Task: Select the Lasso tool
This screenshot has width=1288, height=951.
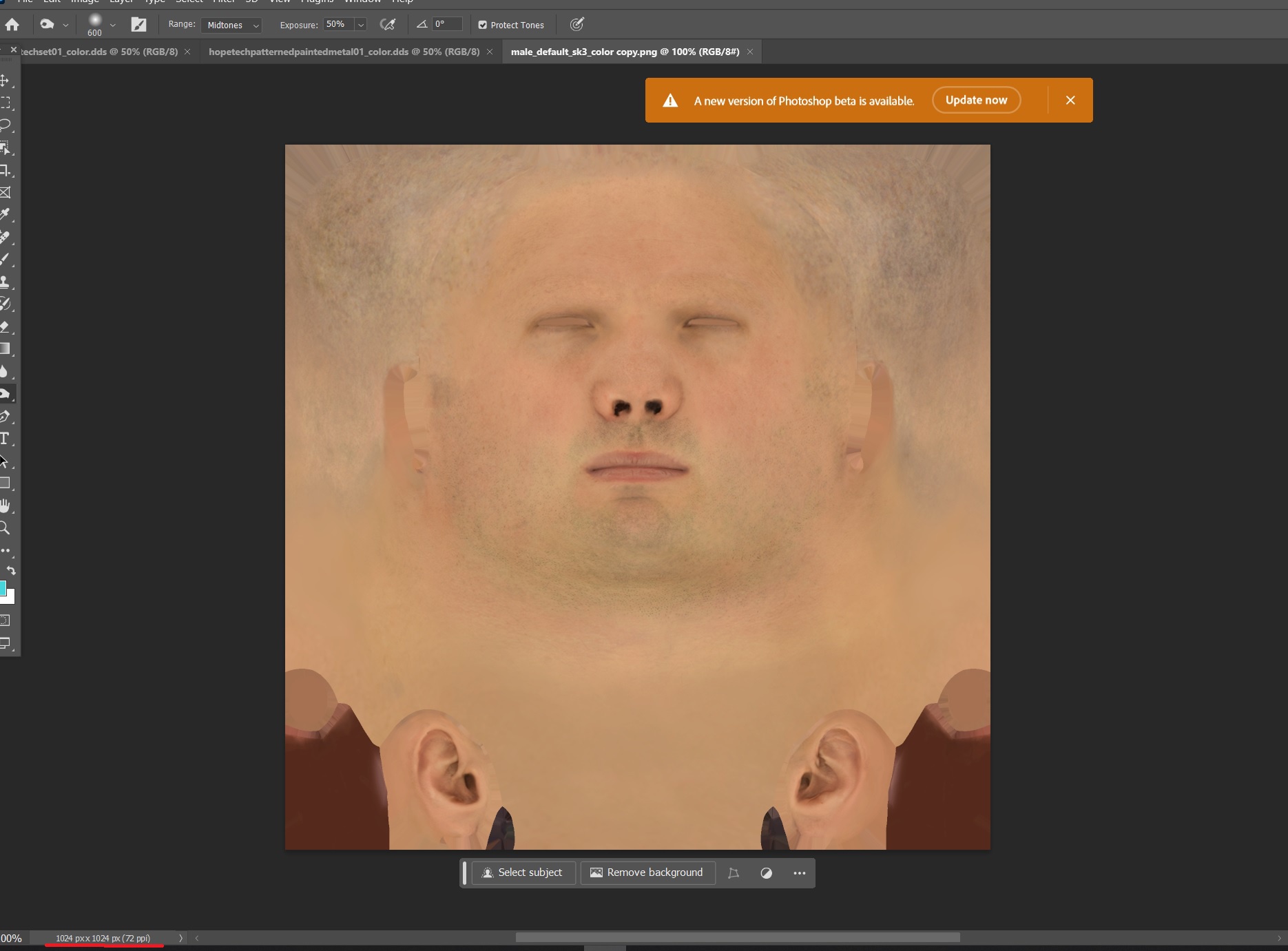Action: [x=6, y=125]
